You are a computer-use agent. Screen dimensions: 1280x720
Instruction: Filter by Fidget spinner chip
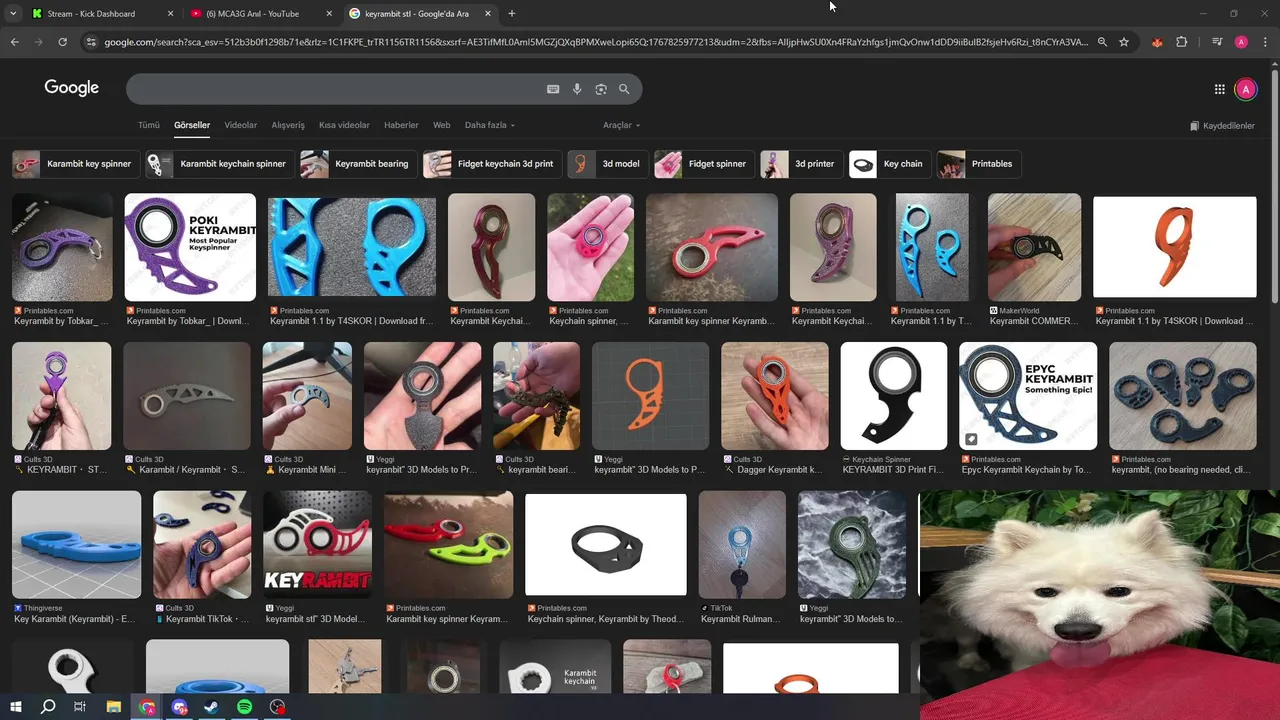coord(704,164)
